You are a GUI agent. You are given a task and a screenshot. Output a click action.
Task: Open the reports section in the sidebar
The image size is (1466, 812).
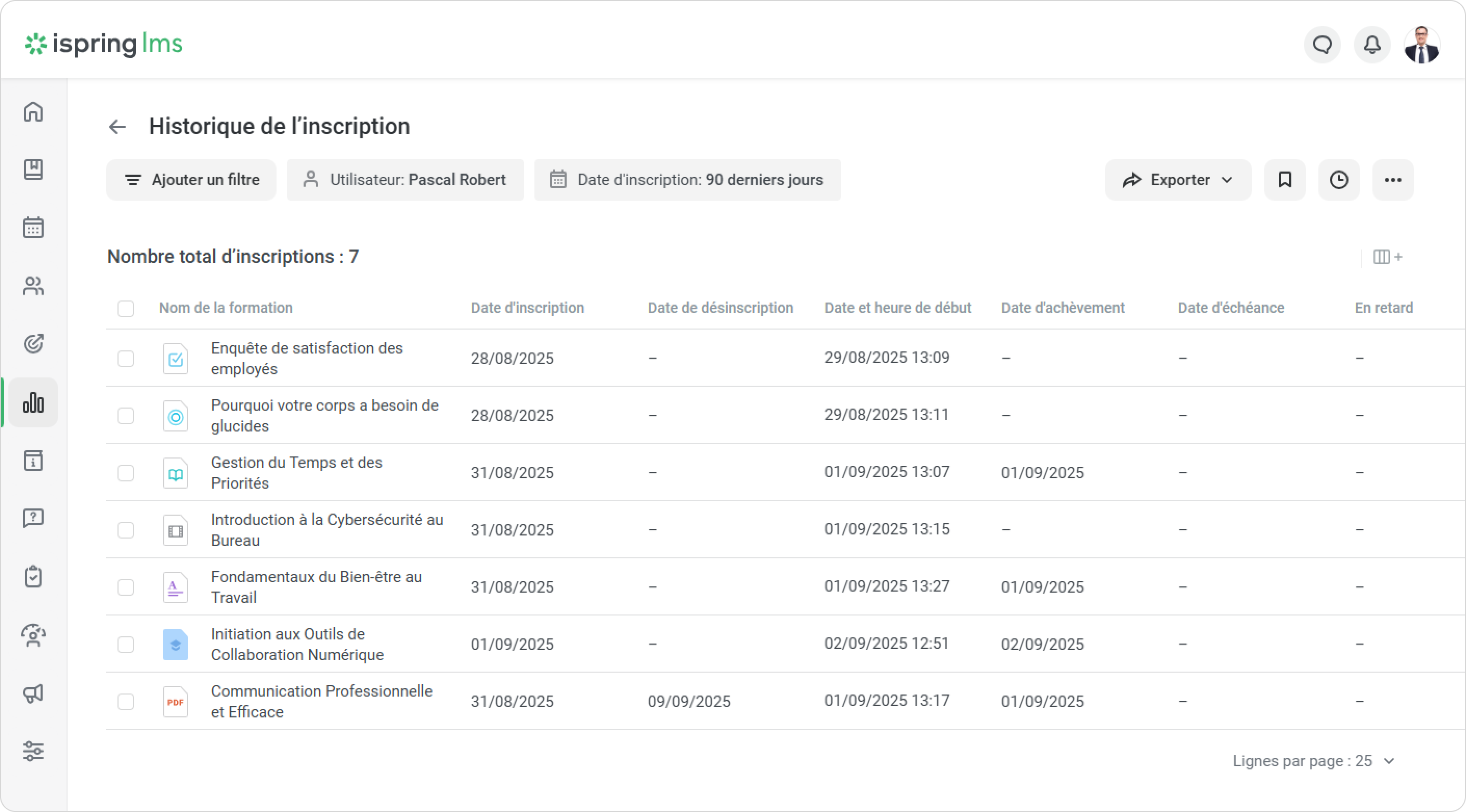click(x=34, y=402)
